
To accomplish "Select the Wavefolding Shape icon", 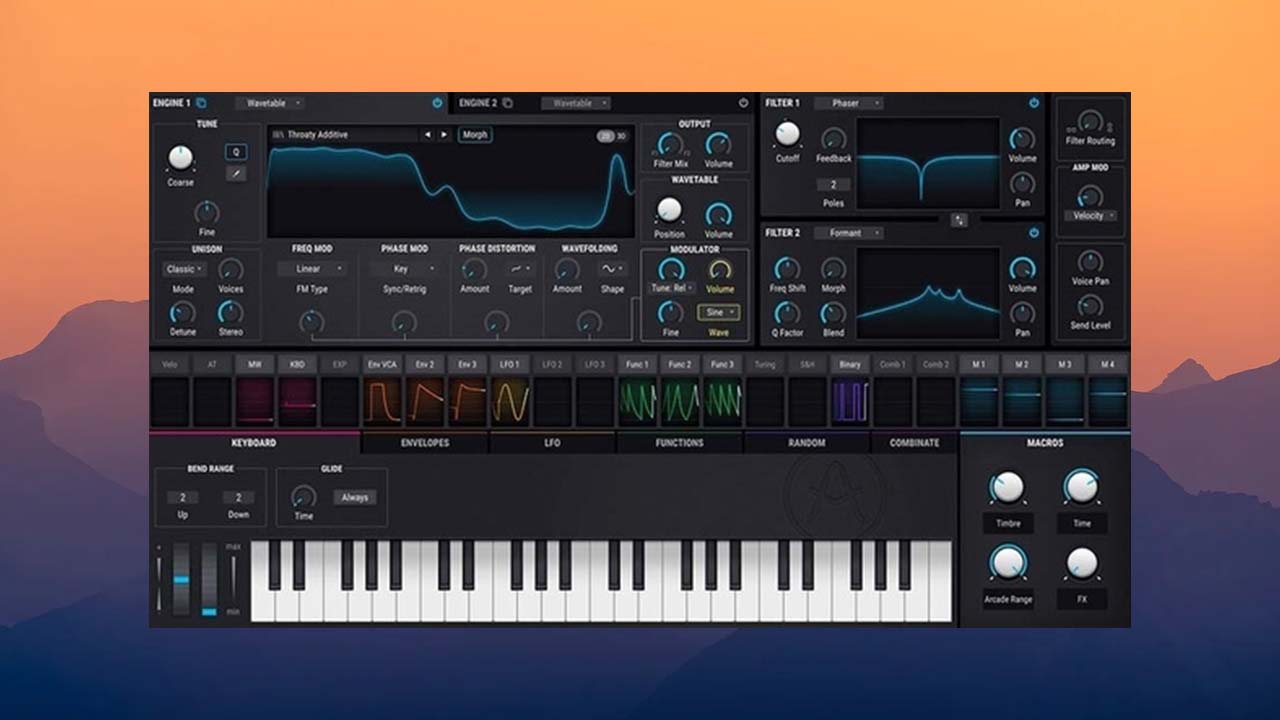I will click(x=610, y=269).
